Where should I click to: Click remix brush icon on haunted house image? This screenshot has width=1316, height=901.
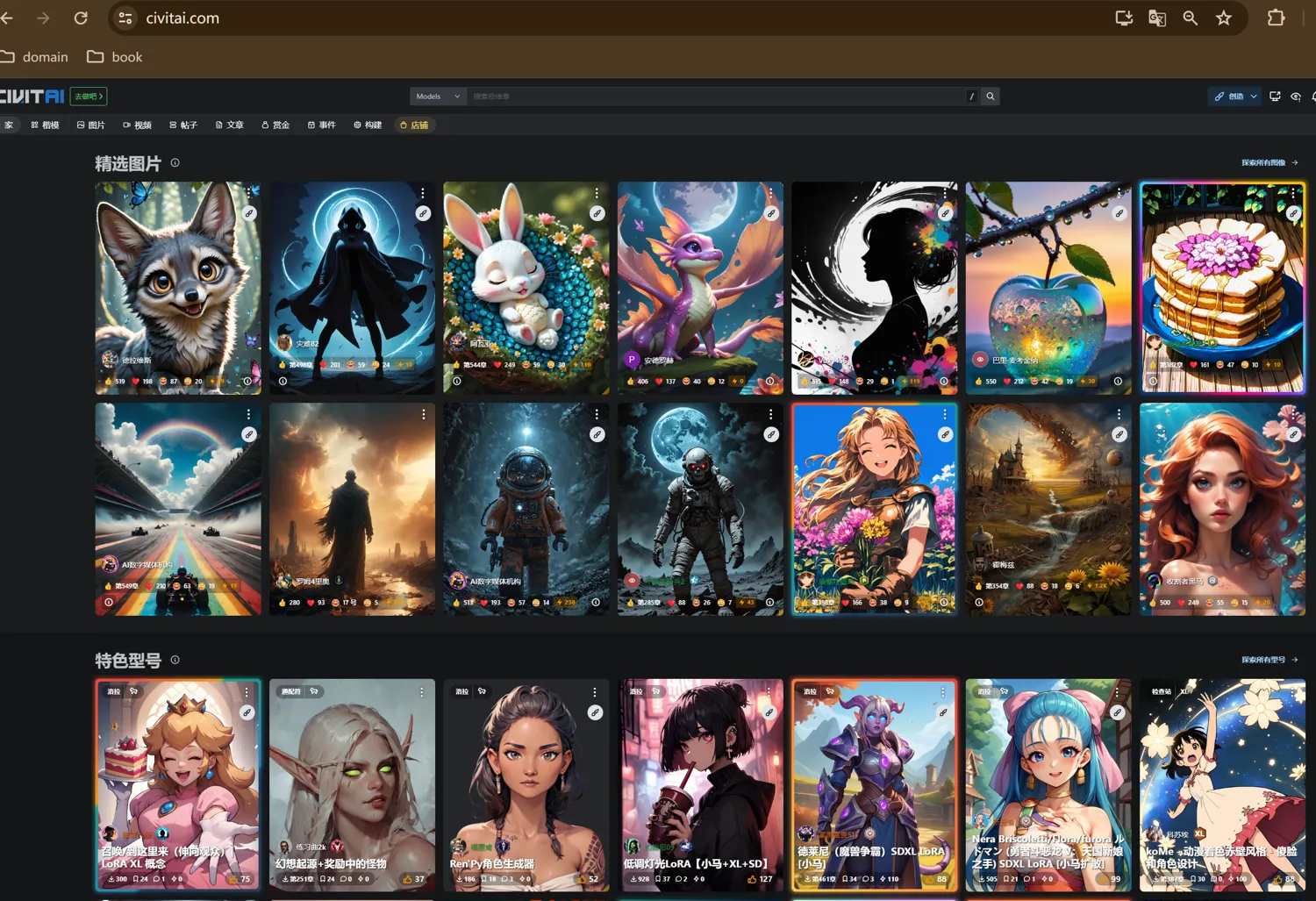[x=1119, y=434]
